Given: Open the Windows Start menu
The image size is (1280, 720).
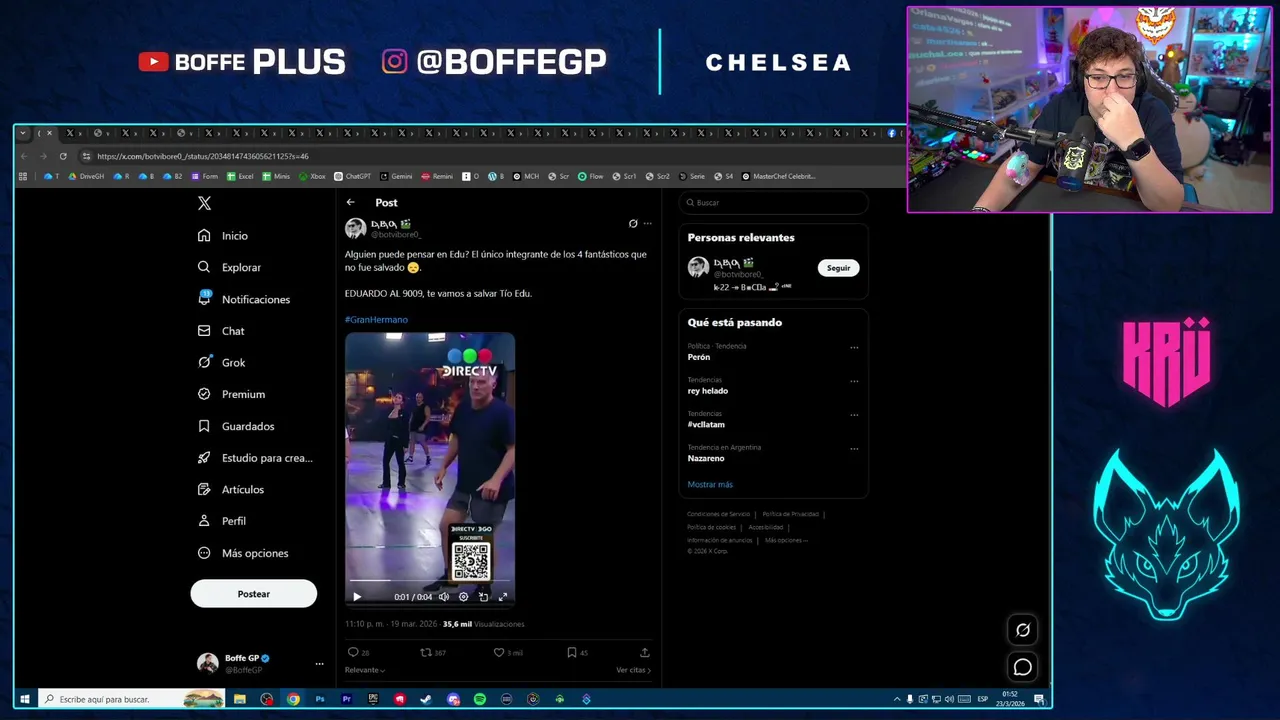Looking at the screenshot, I should click(x=25, y=699).
